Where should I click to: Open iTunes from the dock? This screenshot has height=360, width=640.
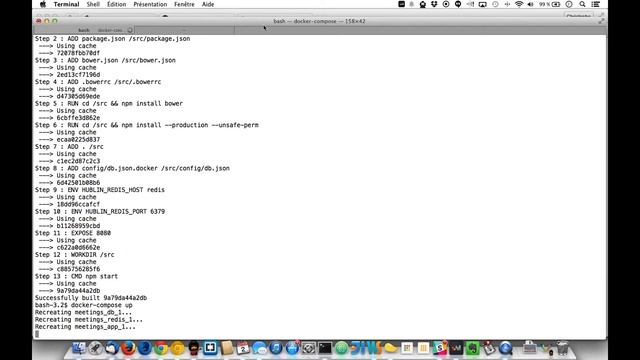tap(276, 348)
